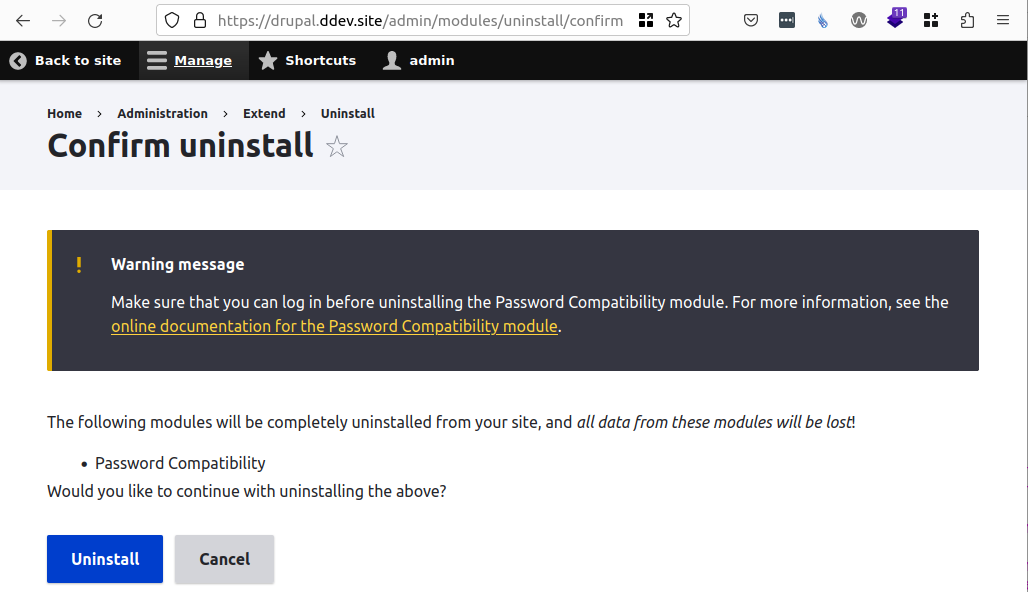This screenshot has height=592, width=1028.
Task: Save the page to Pocket
Action: (x=751, y=20)
